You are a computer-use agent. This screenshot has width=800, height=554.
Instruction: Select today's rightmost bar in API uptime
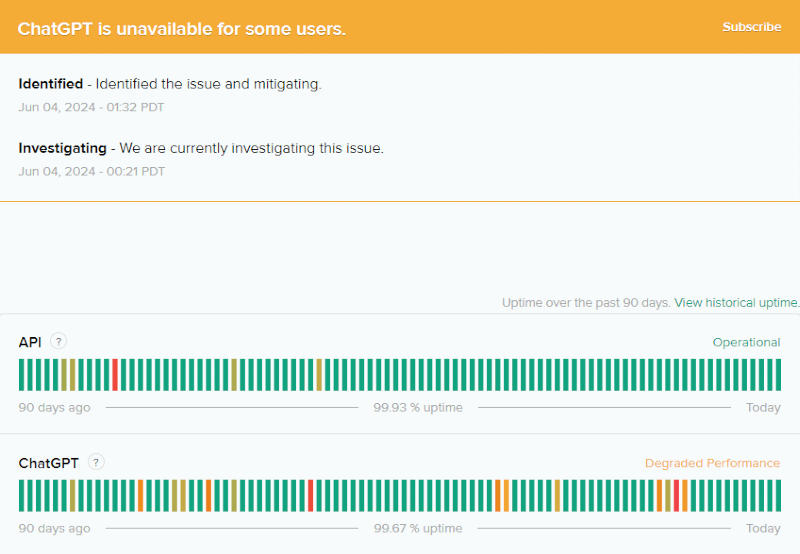click(x=777, y=375)
